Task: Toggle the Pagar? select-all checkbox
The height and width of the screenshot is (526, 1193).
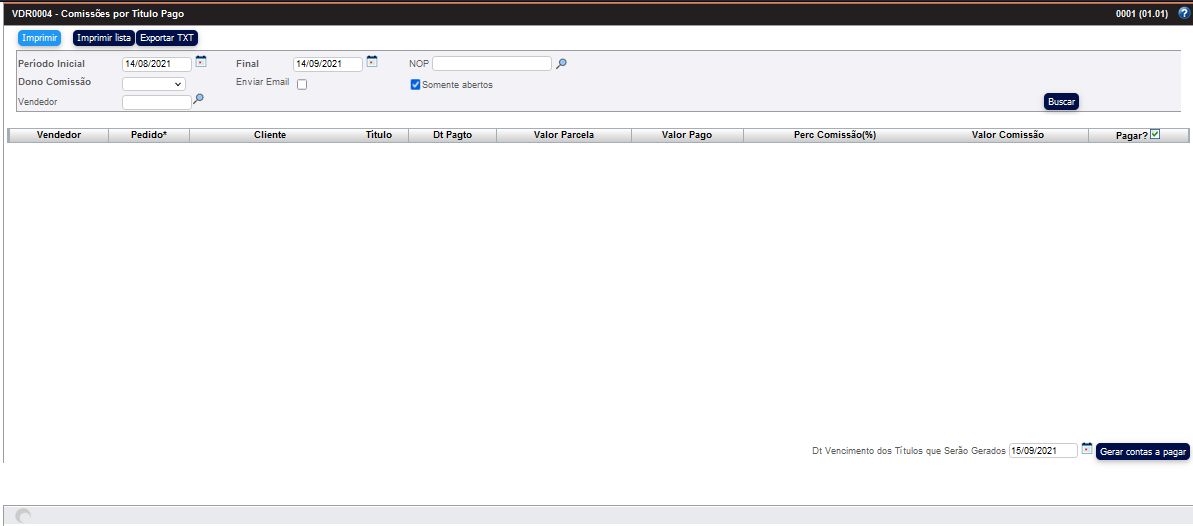Action: click(x=1155, y=134)
